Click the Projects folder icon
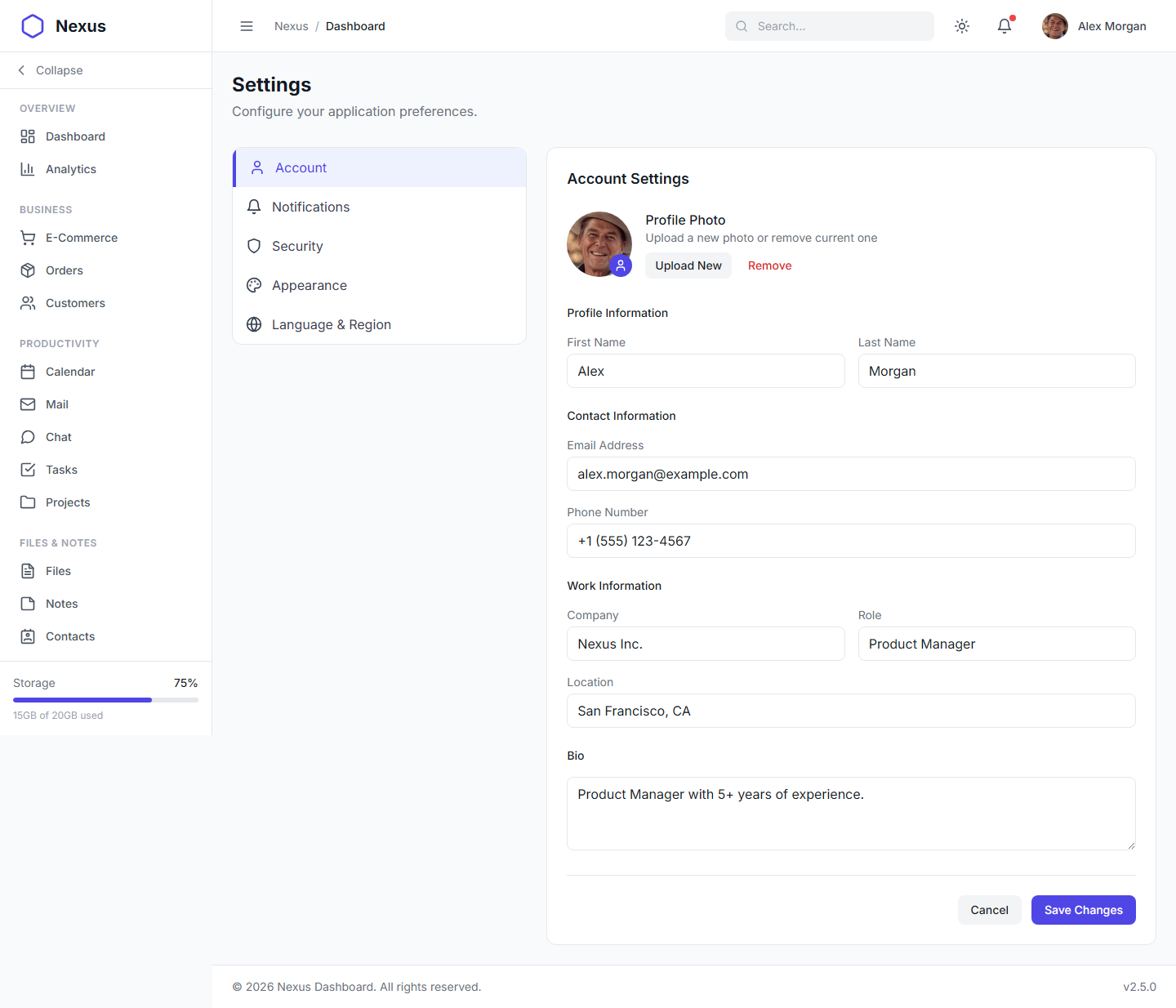Screen dimensions: 1176x1008 [x=28, y=502]
